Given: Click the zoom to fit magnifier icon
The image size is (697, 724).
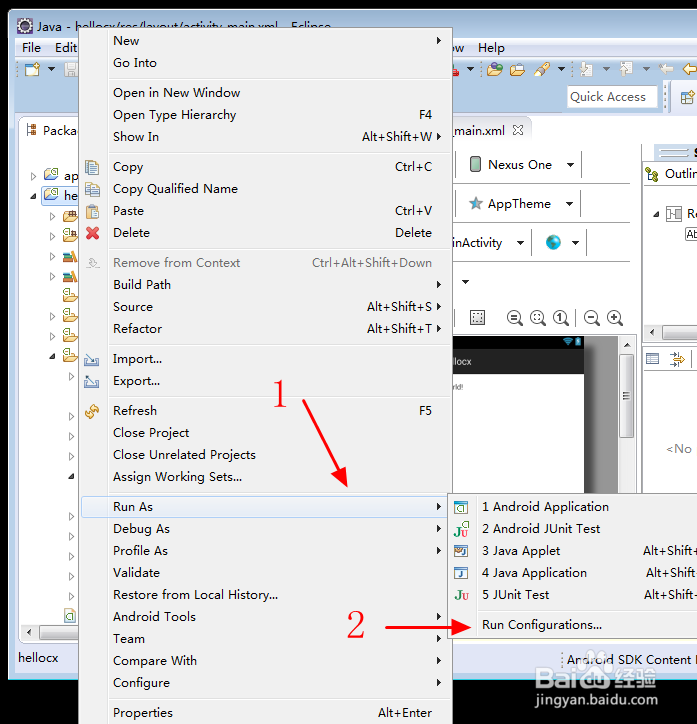Looking at the screenshot, I should pyautogui.click(x=537, y=318).
